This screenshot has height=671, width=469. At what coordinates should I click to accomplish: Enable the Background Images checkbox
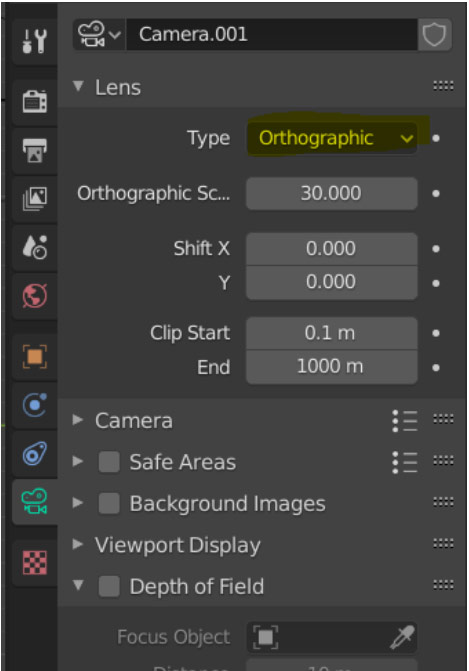(109, 503)
